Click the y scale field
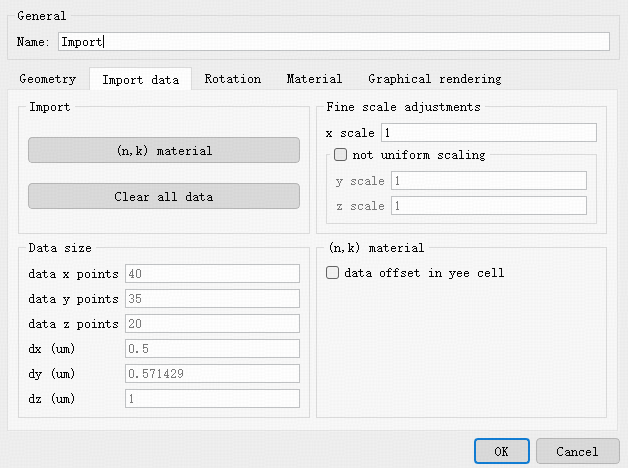Viewport: 628px width, 468px height. point(488,181)
